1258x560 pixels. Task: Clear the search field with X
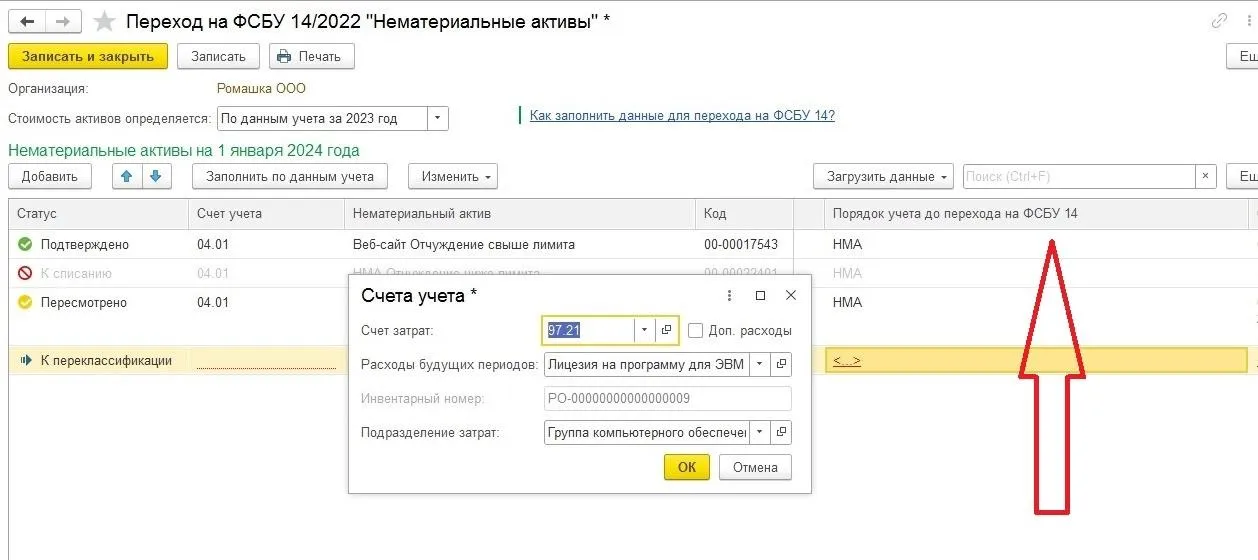[x=1207, y=177]
